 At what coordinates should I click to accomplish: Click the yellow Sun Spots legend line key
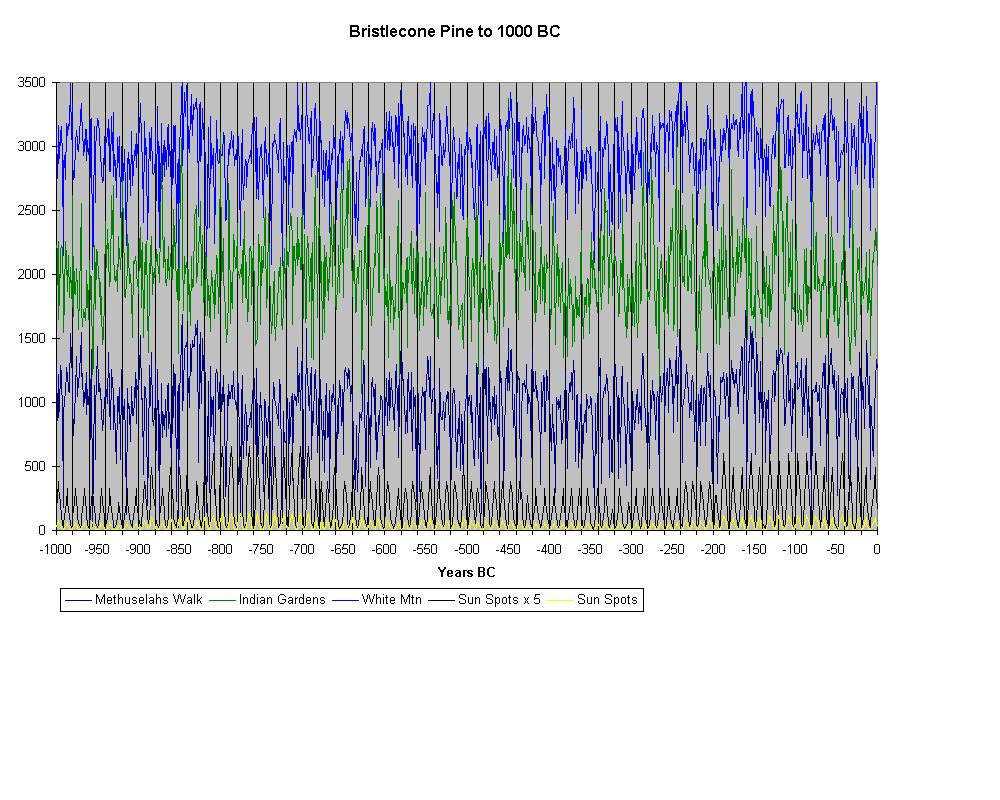tap(561, 600)
